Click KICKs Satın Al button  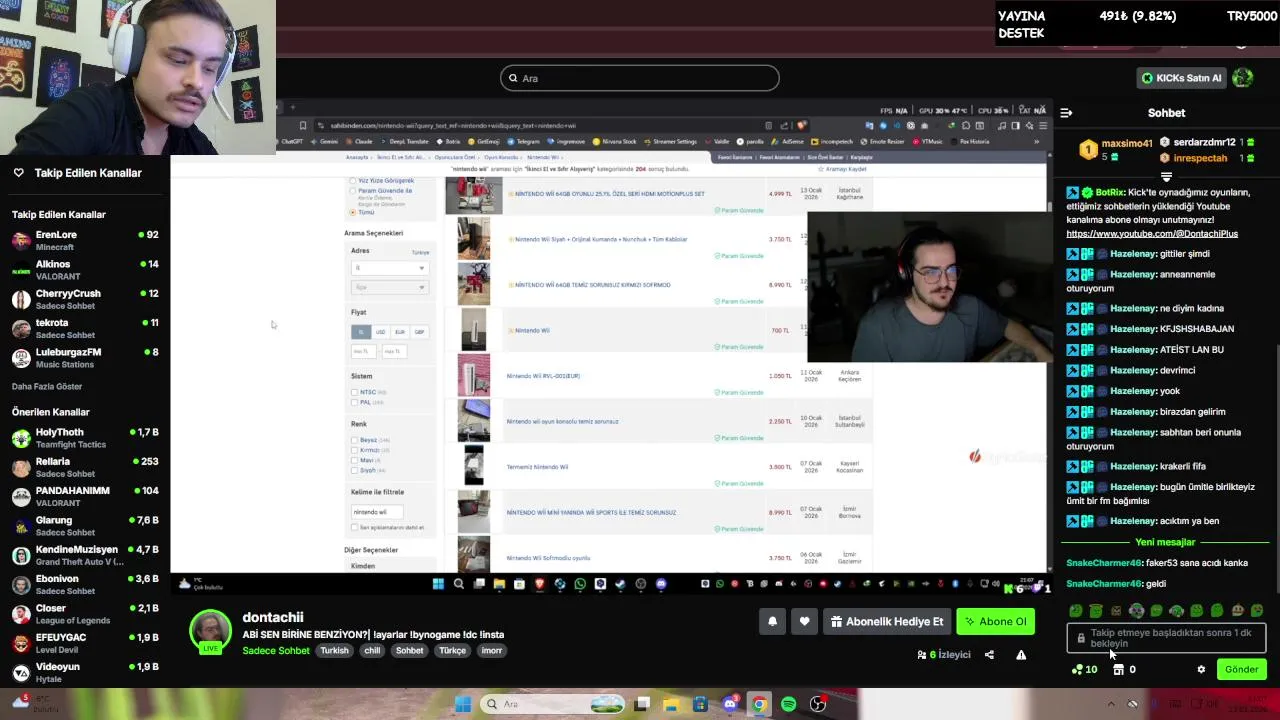[1181, 78]
